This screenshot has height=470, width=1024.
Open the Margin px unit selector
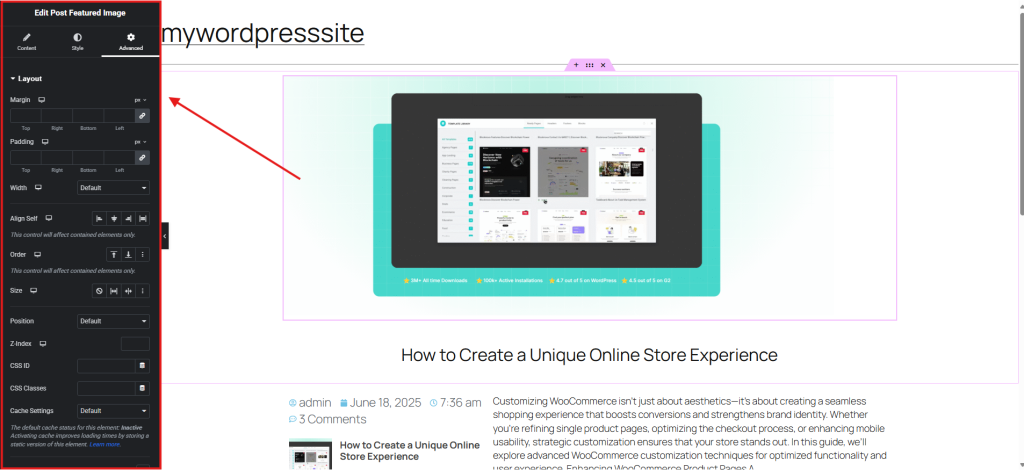[x=140, y=100]
